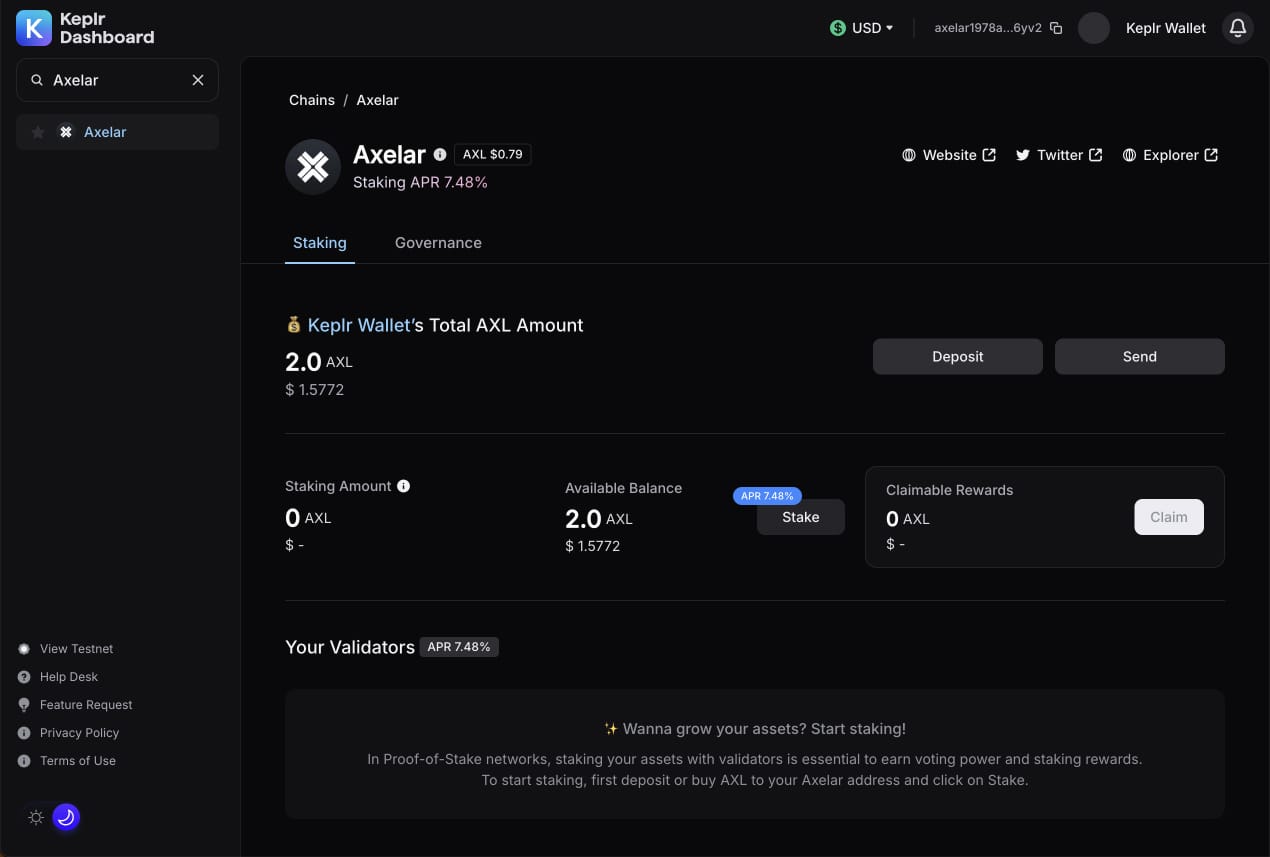
Task: Click the Terms of Use info icon
Action: click(24, 761)
